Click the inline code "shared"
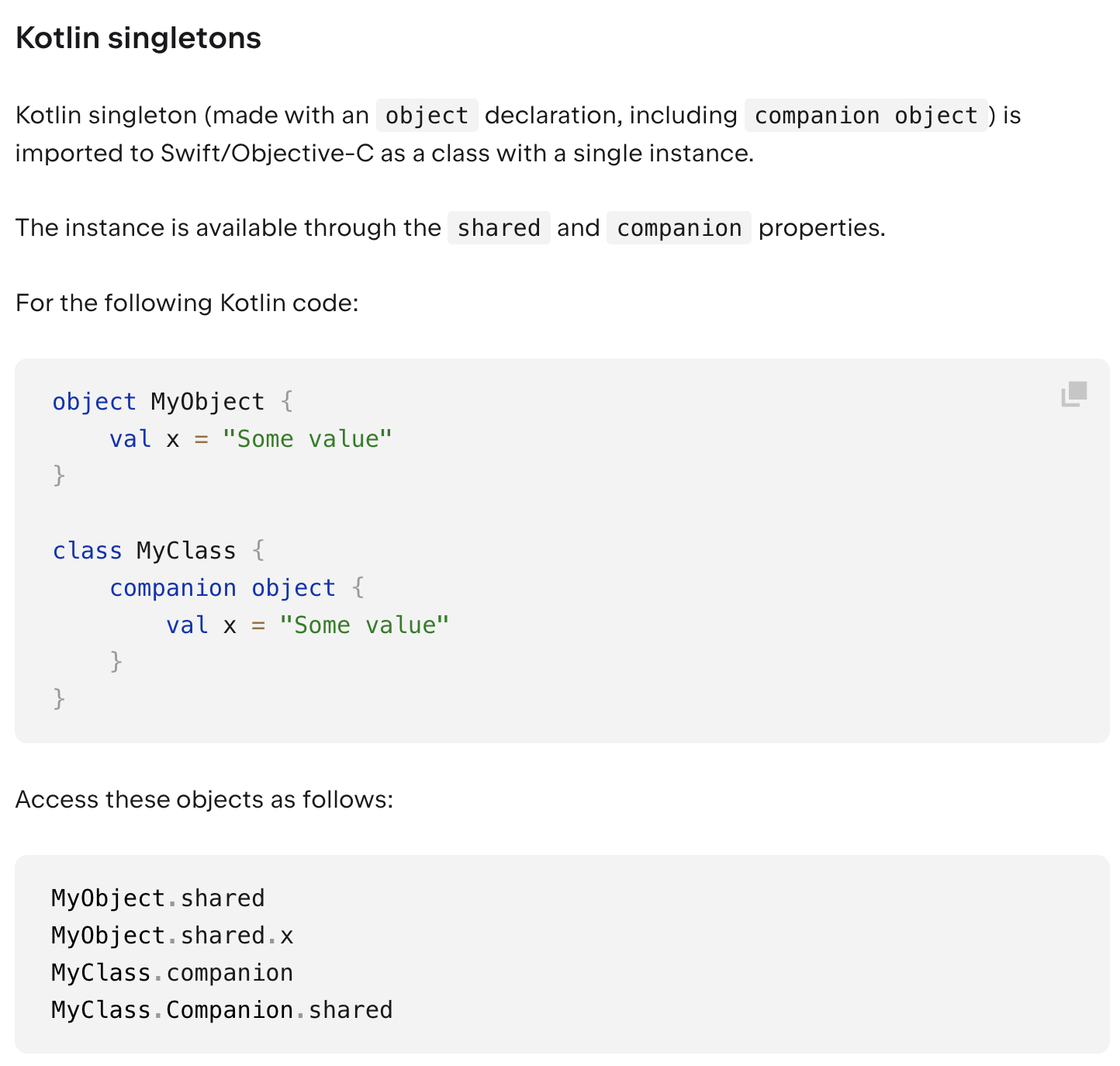Viewport: 1120px width, 1066px height. (499, 228)
